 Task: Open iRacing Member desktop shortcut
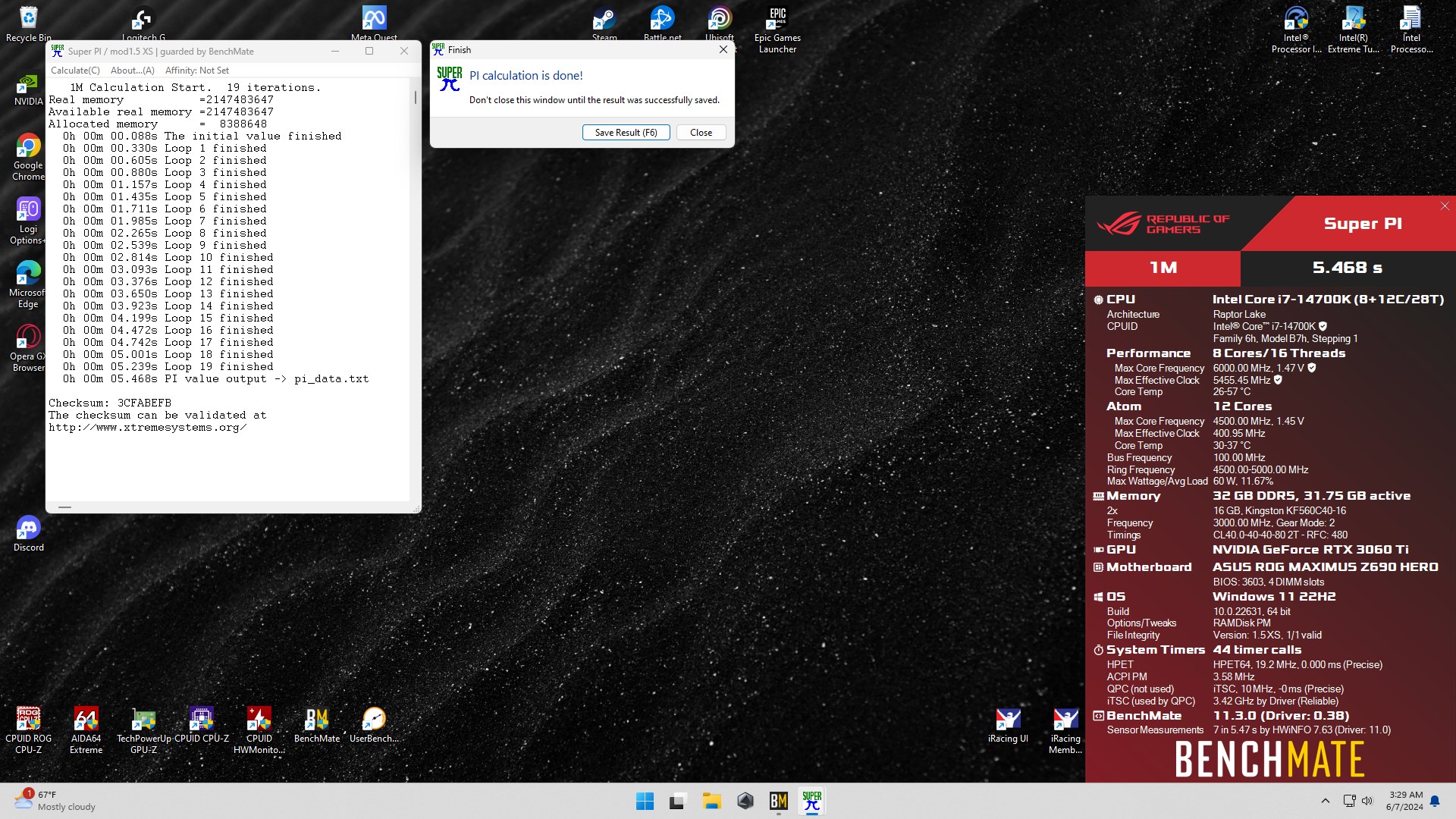[1065, 730]
